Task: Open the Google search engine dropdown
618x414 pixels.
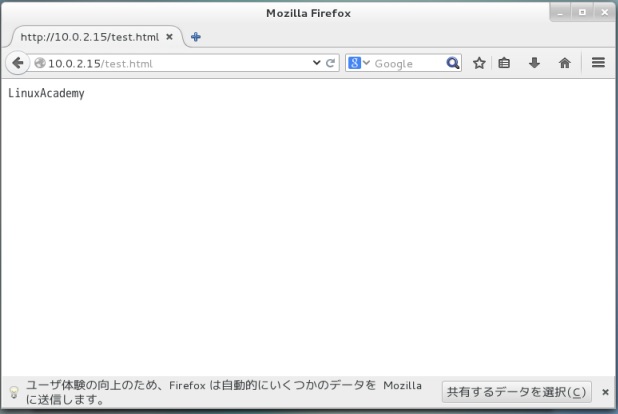Action: click(x=359, y=63)
